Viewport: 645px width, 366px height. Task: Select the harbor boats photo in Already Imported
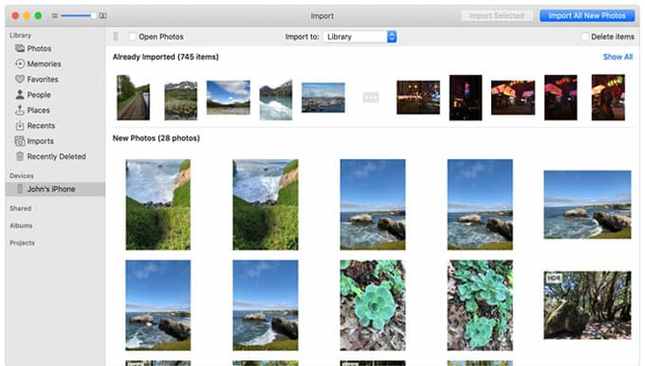pos(323,97)
